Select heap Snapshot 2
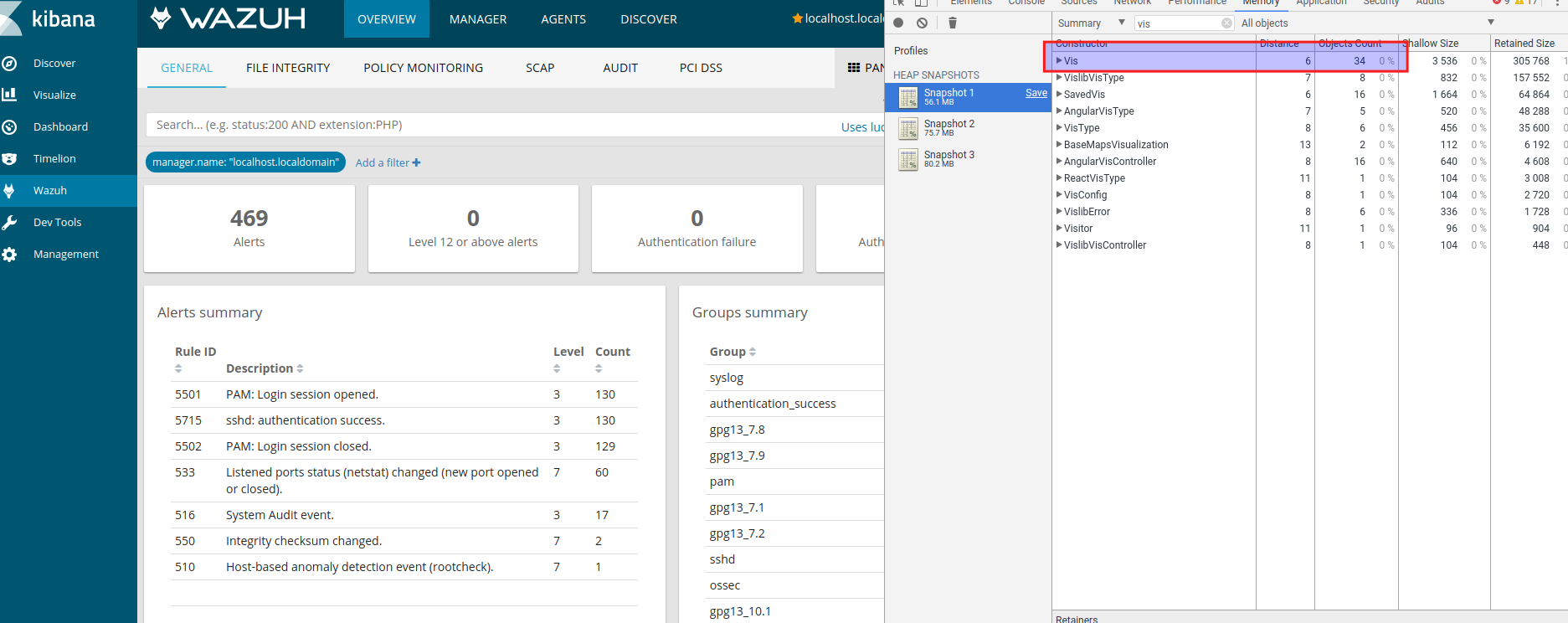 (969, 128)
